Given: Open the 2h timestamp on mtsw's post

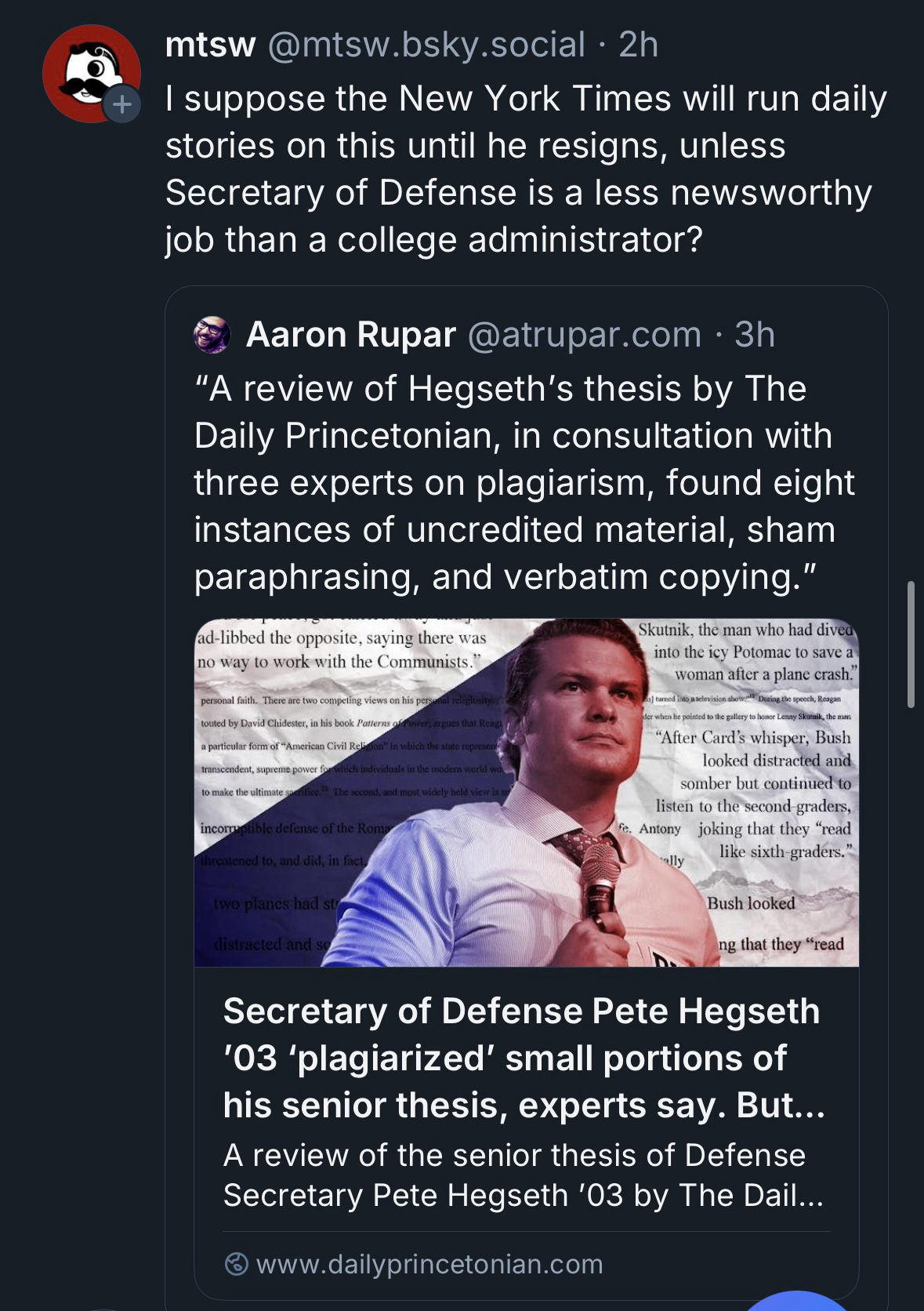Looking at the screenshot, I should 638,45.
